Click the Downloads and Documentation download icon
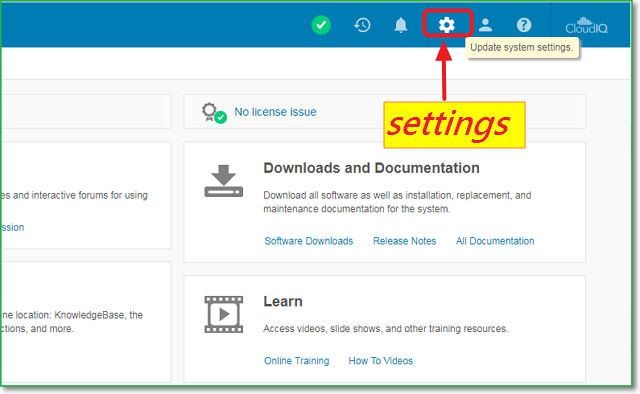 [224, 181]
